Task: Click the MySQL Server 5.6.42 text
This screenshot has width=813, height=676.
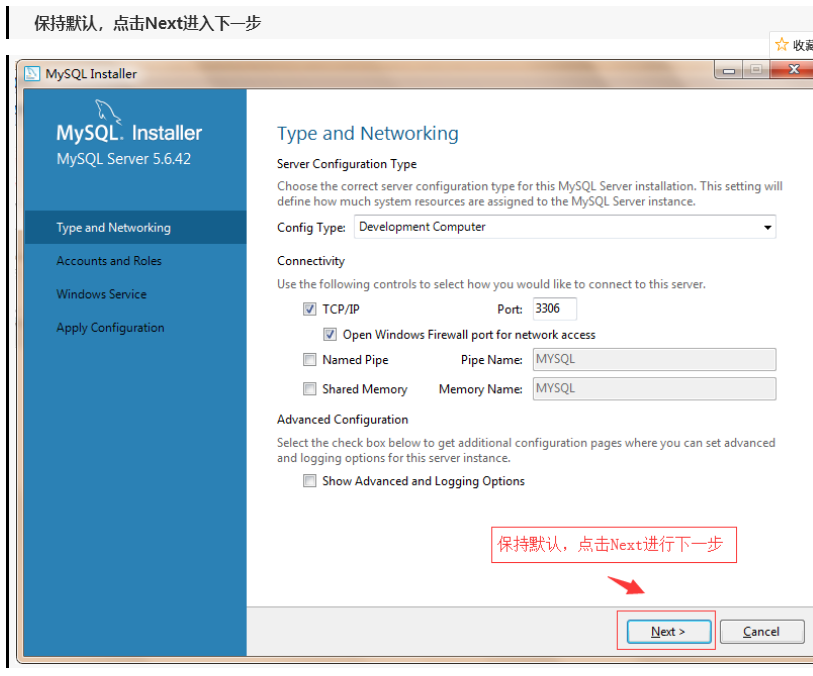Action: (x=123, y=159)
